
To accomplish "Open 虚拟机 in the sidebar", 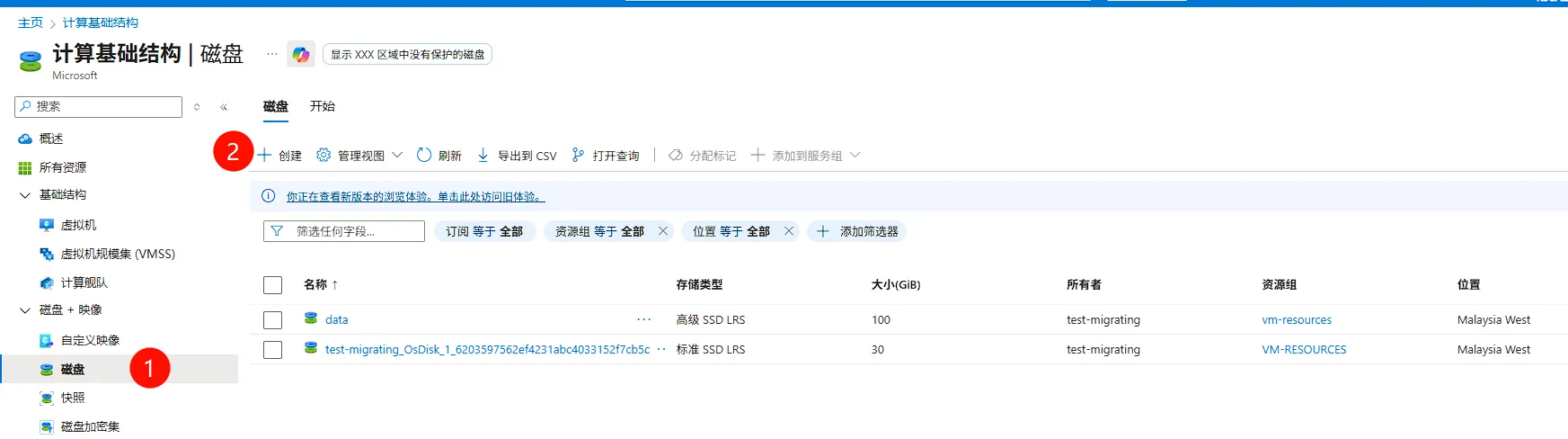I will point(78,225).
